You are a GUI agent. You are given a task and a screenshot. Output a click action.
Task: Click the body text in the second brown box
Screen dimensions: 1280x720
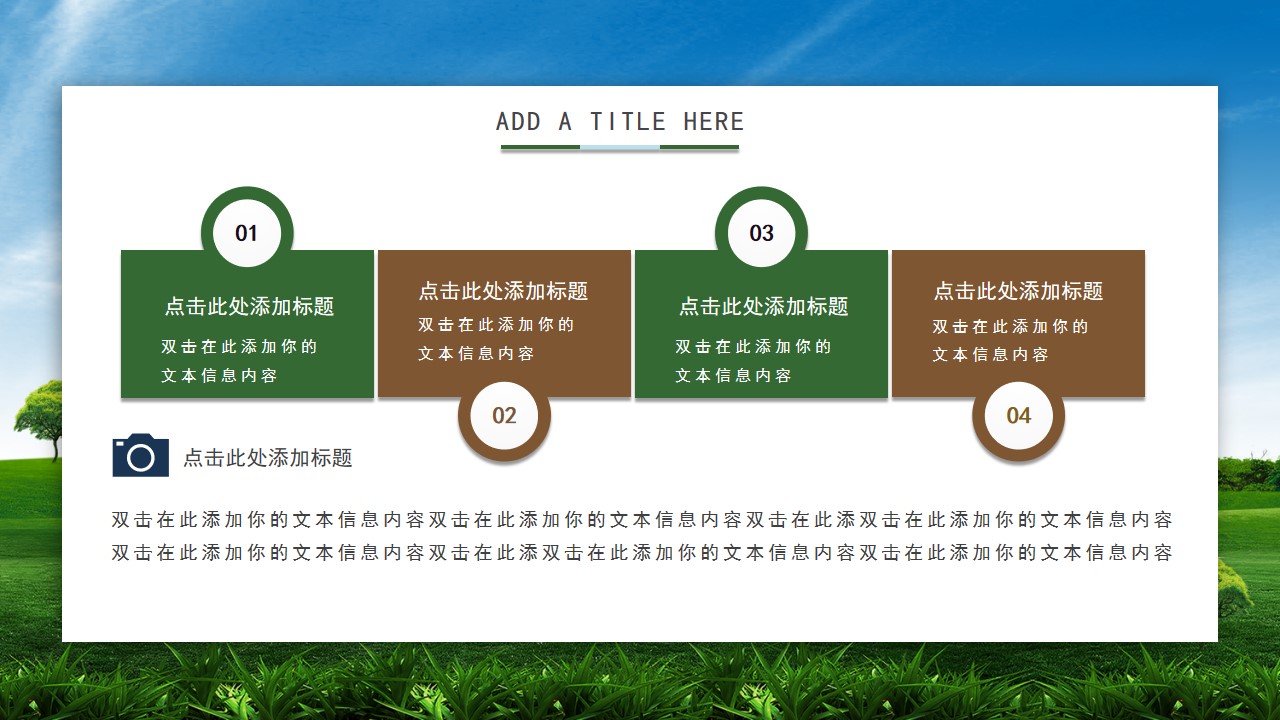[1010, 340]
